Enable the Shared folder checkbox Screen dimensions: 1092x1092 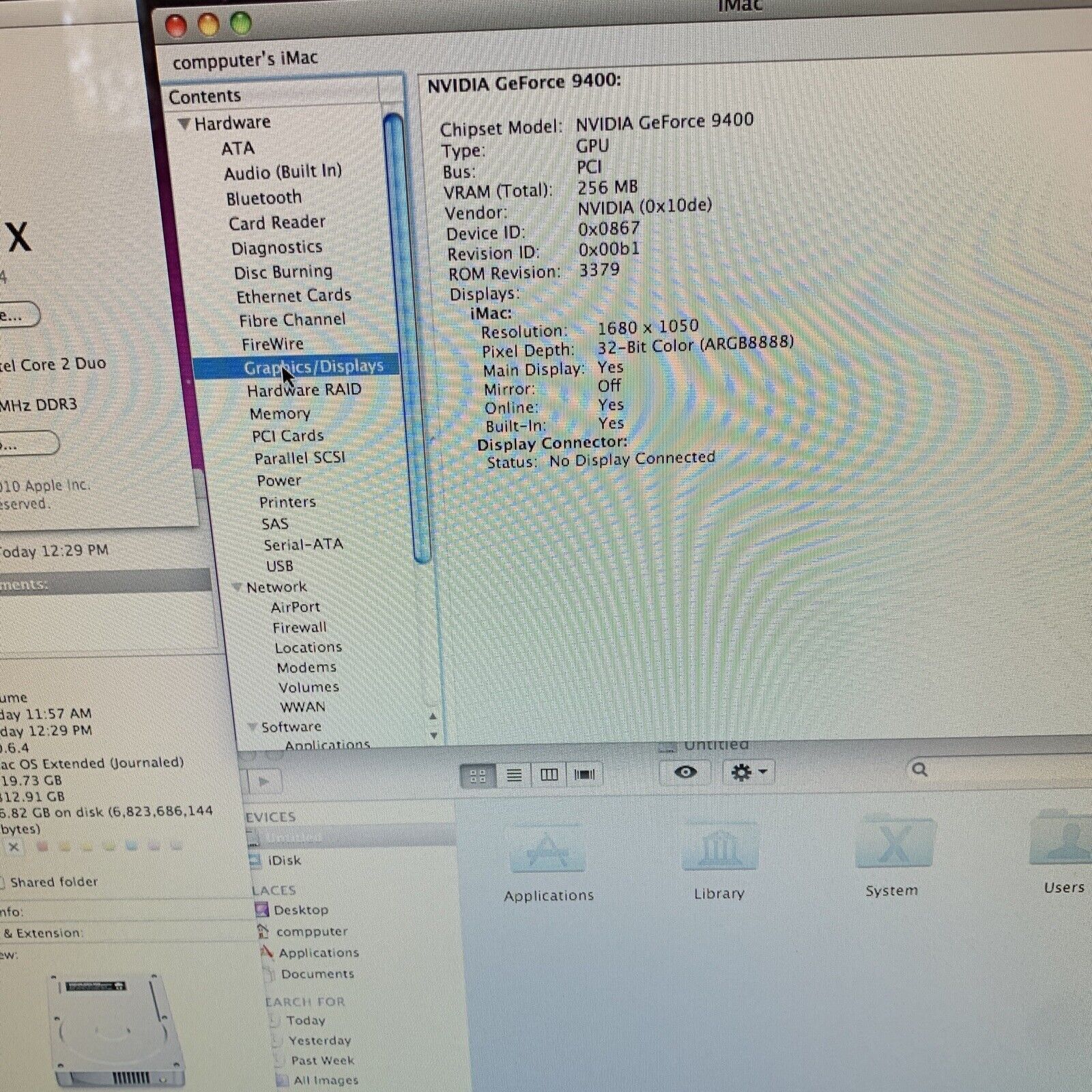2,882
